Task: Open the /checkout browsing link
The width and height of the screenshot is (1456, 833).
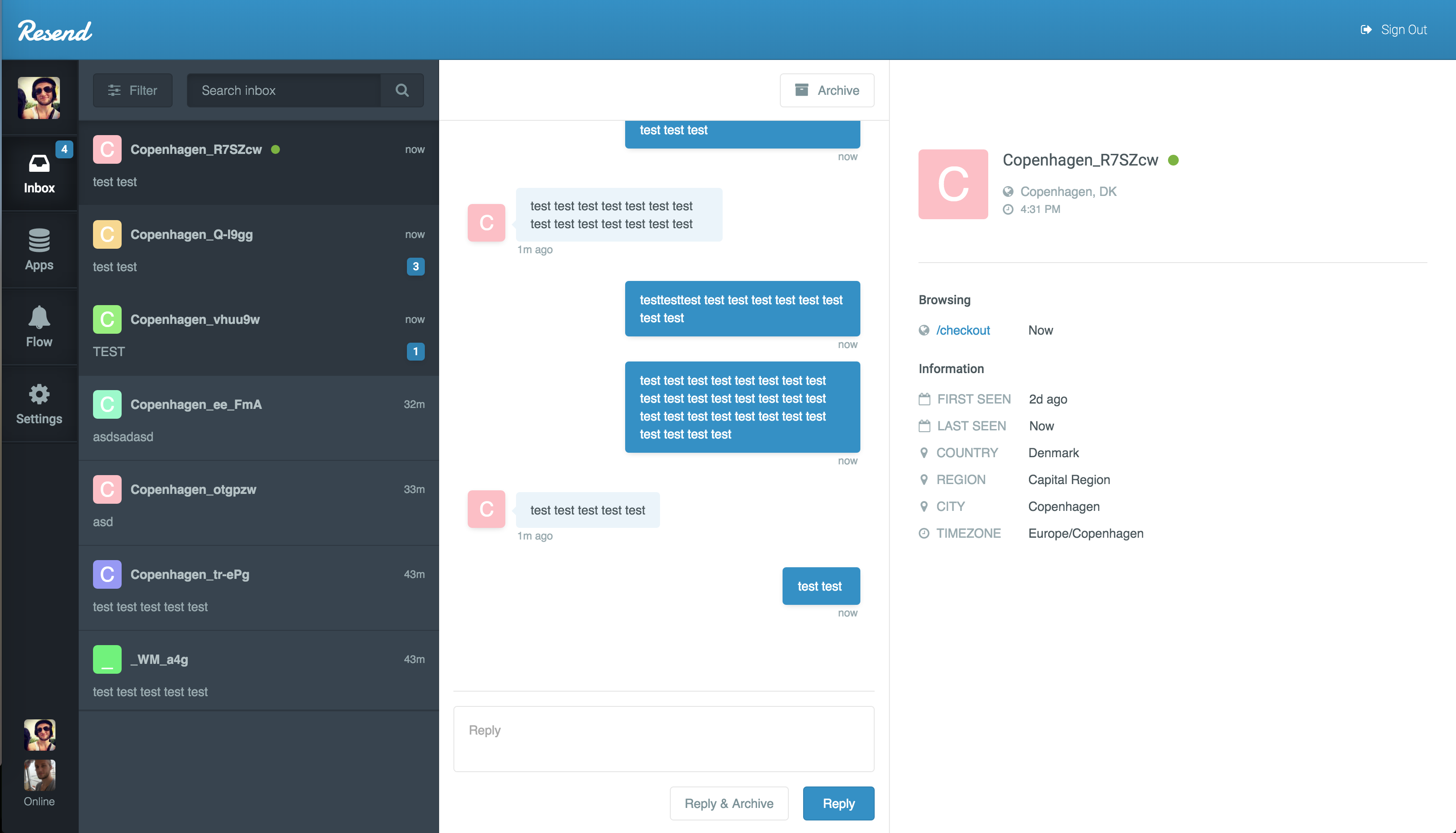Action: point(962,330)
